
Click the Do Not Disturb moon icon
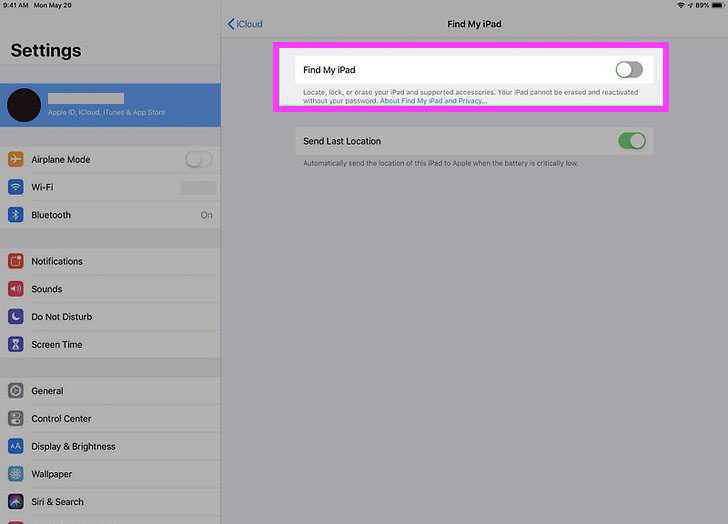click(16, 317)
